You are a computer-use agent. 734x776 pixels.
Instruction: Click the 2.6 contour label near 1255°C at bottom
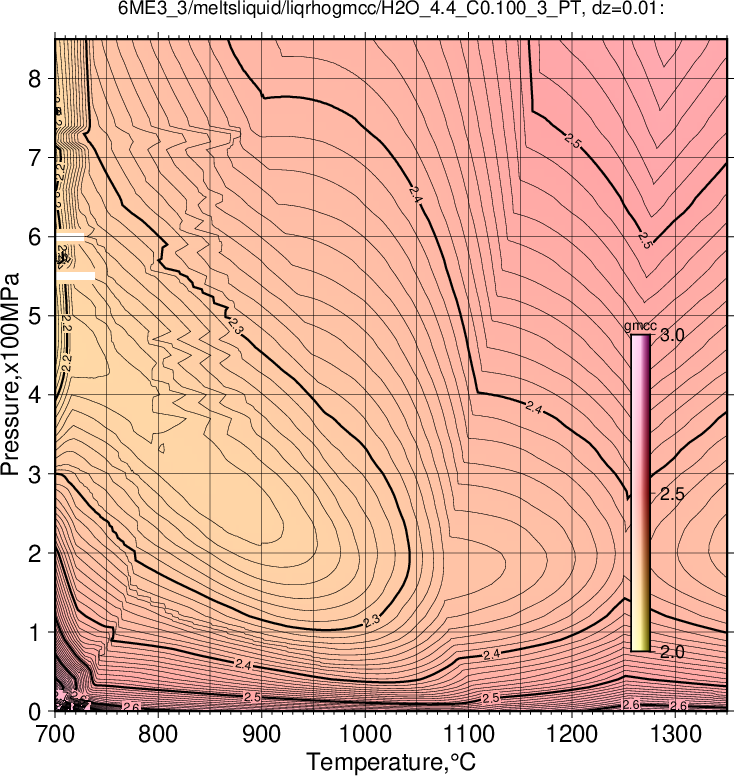point(631,704)
